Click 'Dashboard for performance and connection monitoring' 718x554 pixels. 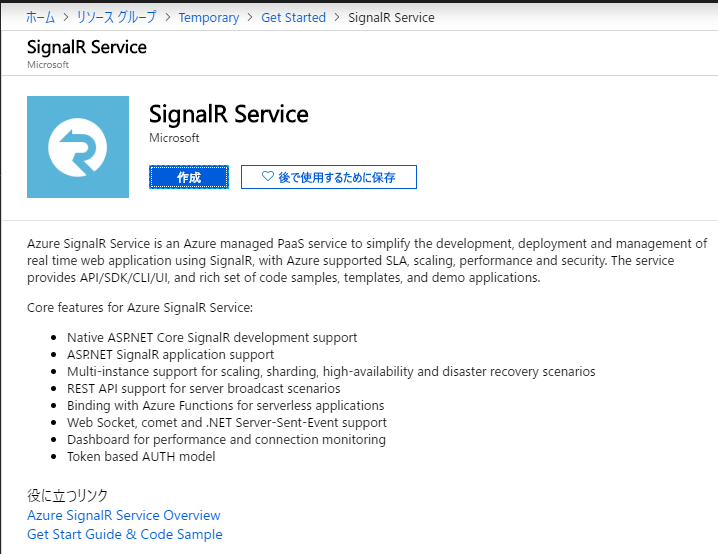click(x=226, y=440)
